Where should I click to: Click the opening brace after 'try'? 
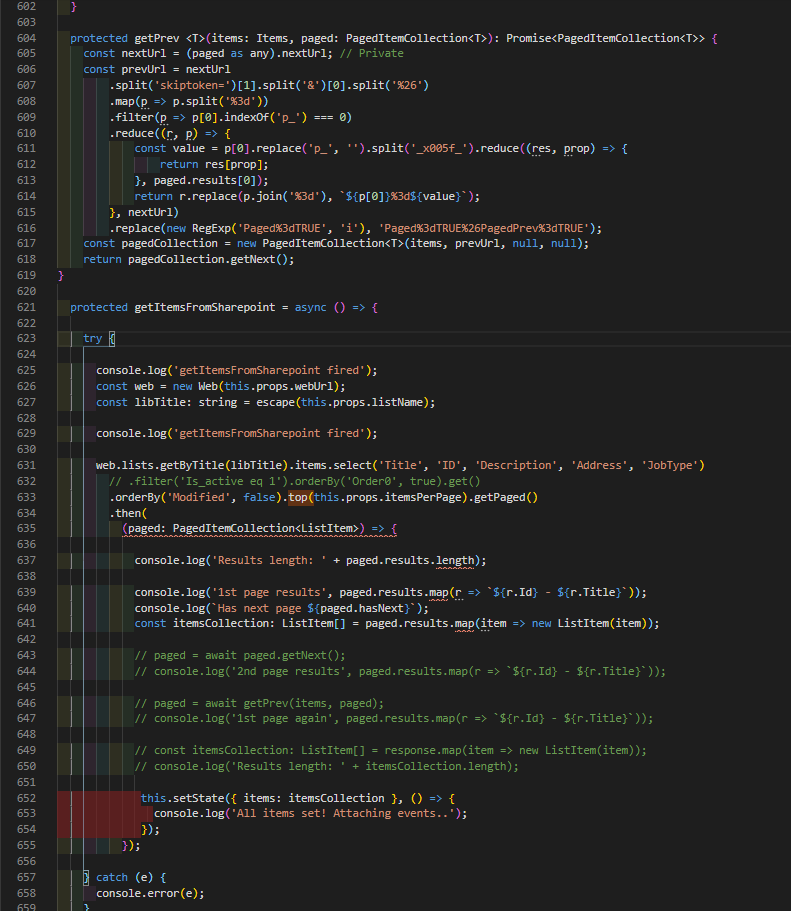(x=112, y=338)
